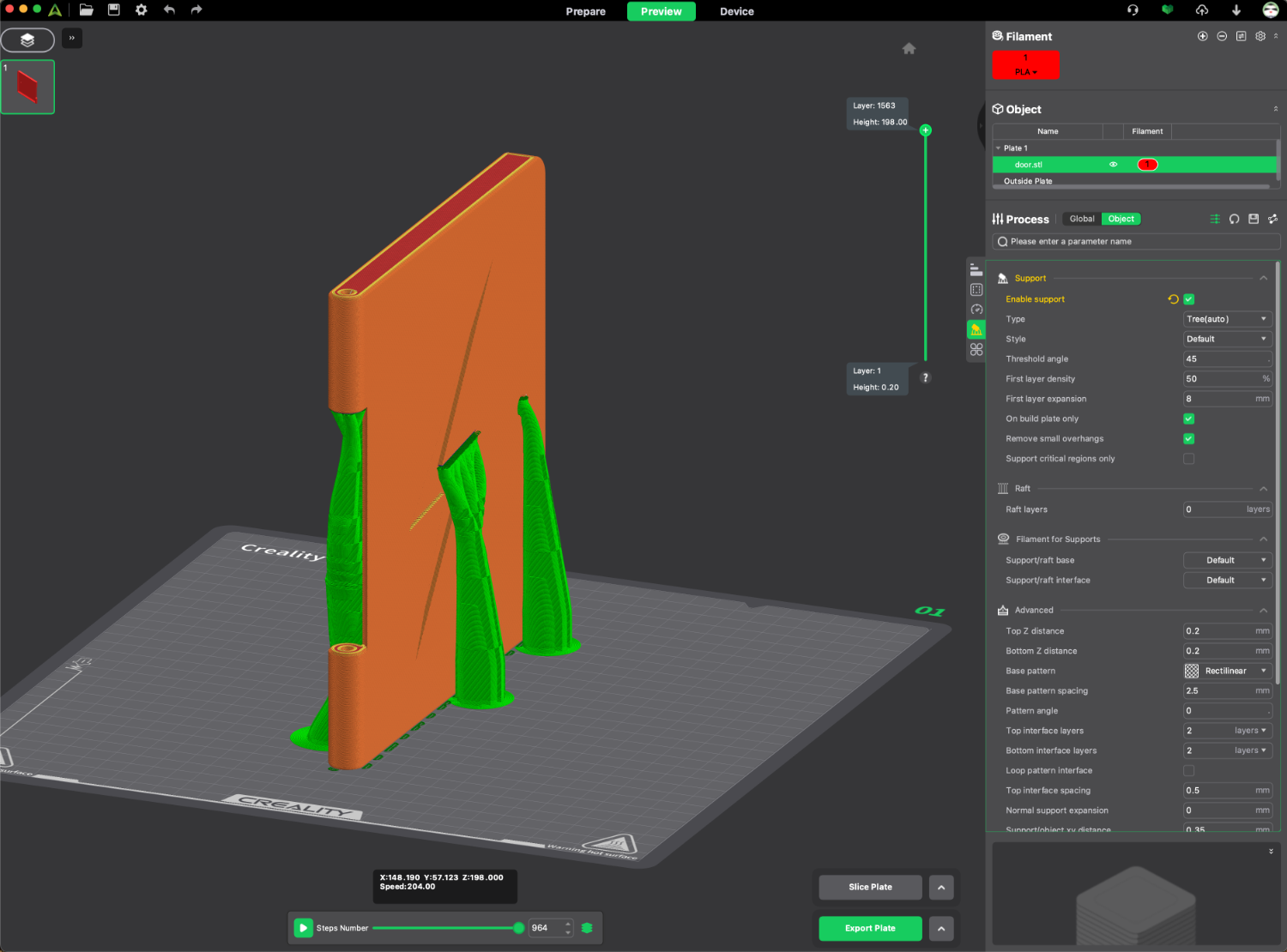This screenshot has width=1287, height=952.
Task: Open the Support settings side tab icon
Action: tap(976, 329)
